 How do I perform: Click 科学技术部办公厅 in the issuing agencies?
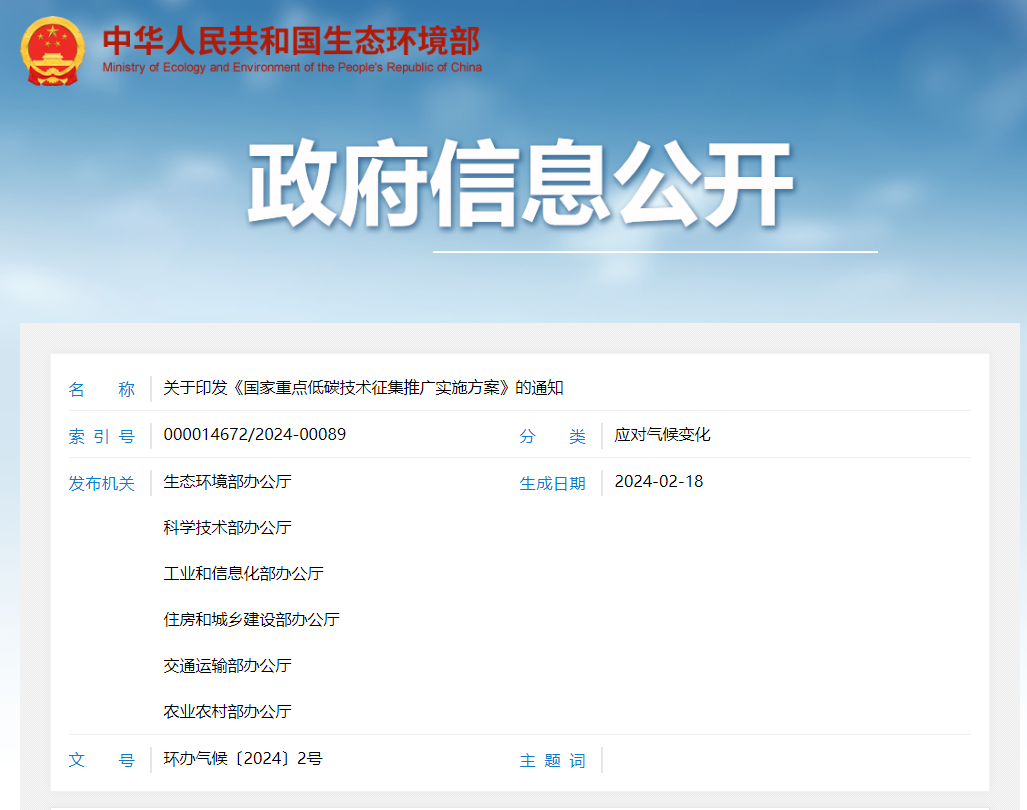pyautogui.click(x=227, y=527)
